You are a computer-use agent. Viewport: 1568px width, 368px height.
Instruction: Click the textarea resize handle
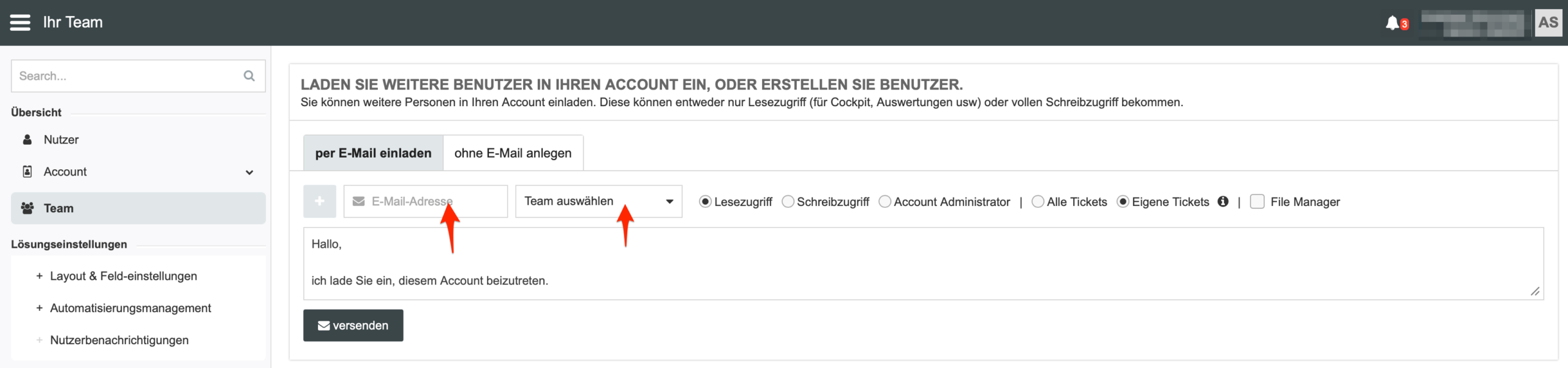pyautogui.click(x=1535, y=292)
